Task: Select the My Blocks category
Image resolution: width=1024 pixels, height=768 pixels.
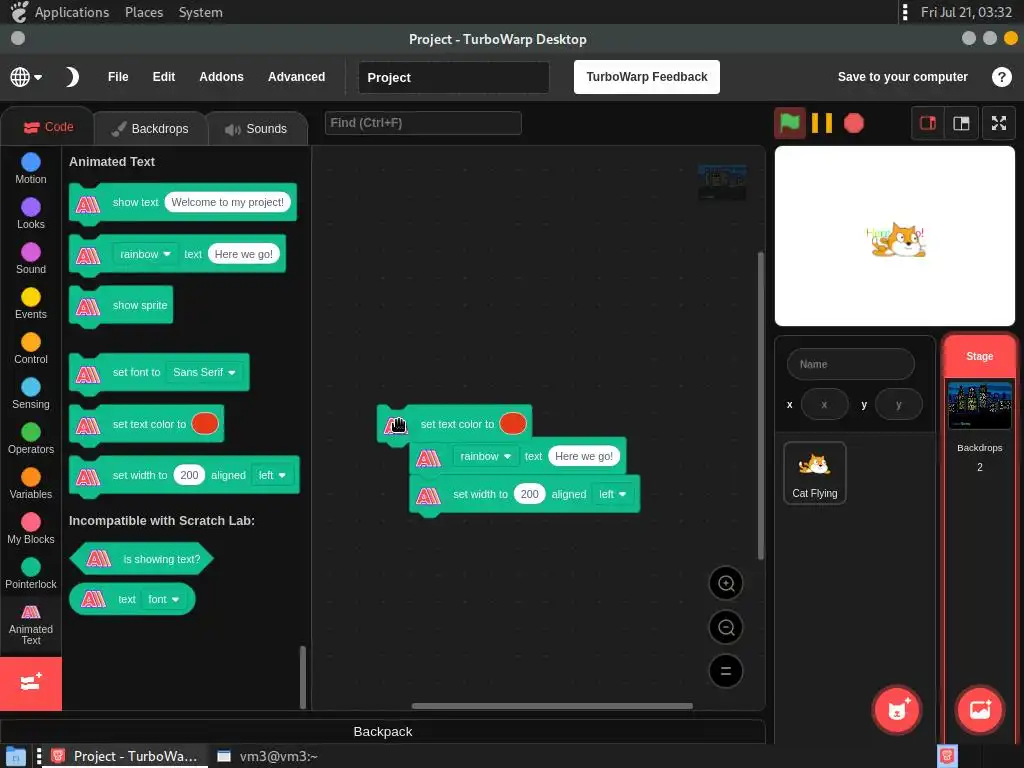Action: tap(31, 529)
